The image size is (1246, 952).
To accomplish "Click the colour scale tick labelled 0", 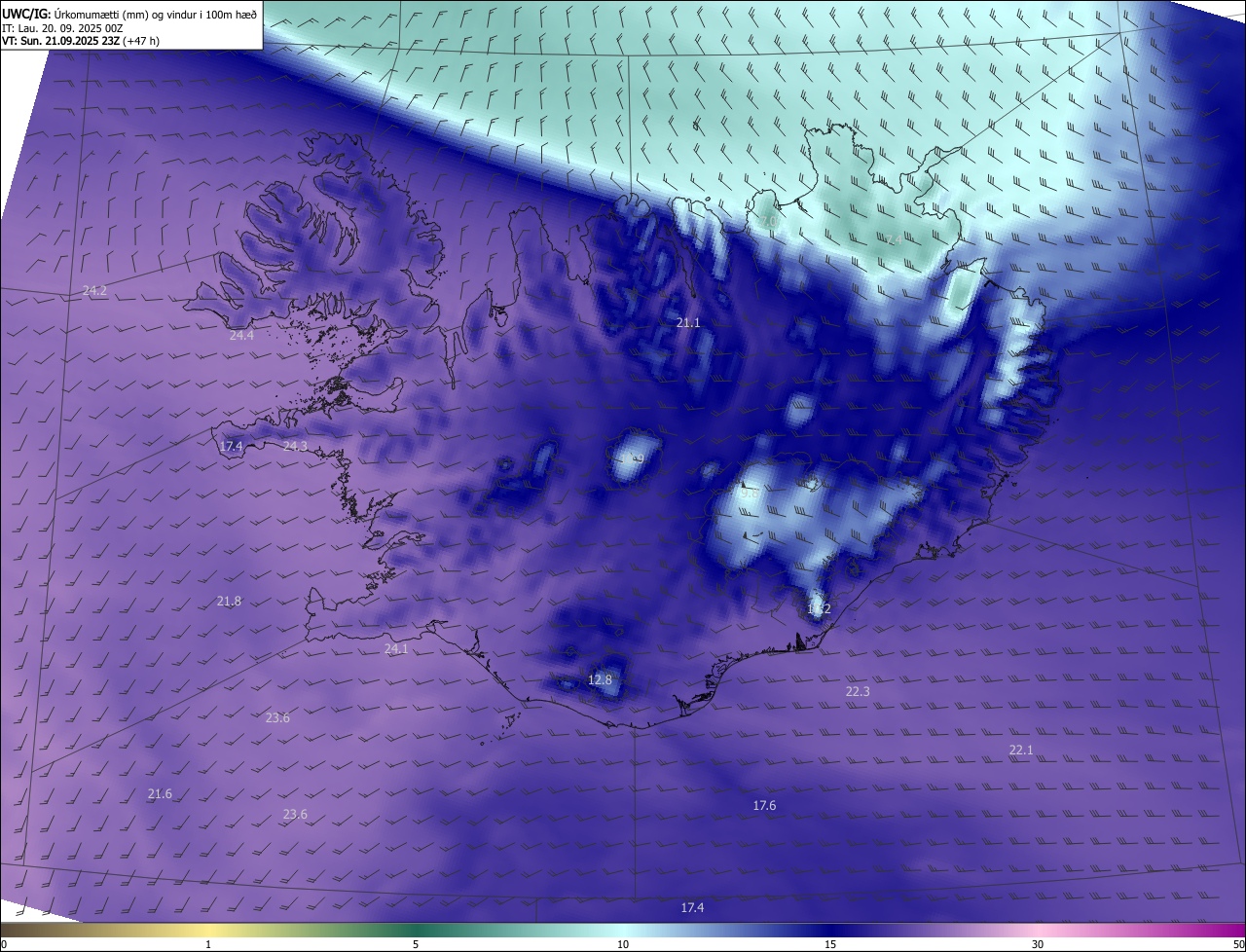I will [3, 944].
